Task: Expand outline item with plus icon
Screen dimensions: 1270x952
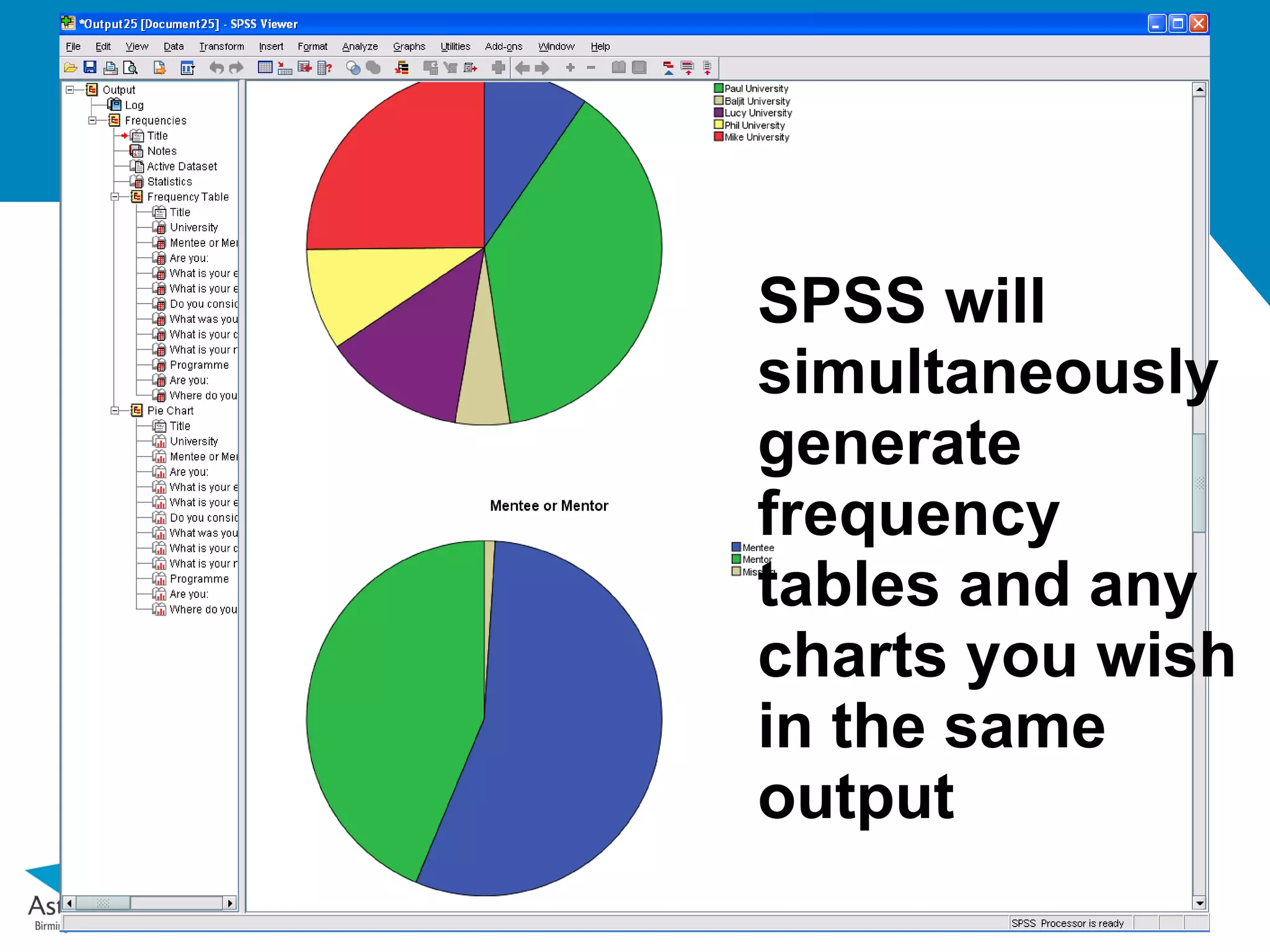Action: click(x=571, y=68)
